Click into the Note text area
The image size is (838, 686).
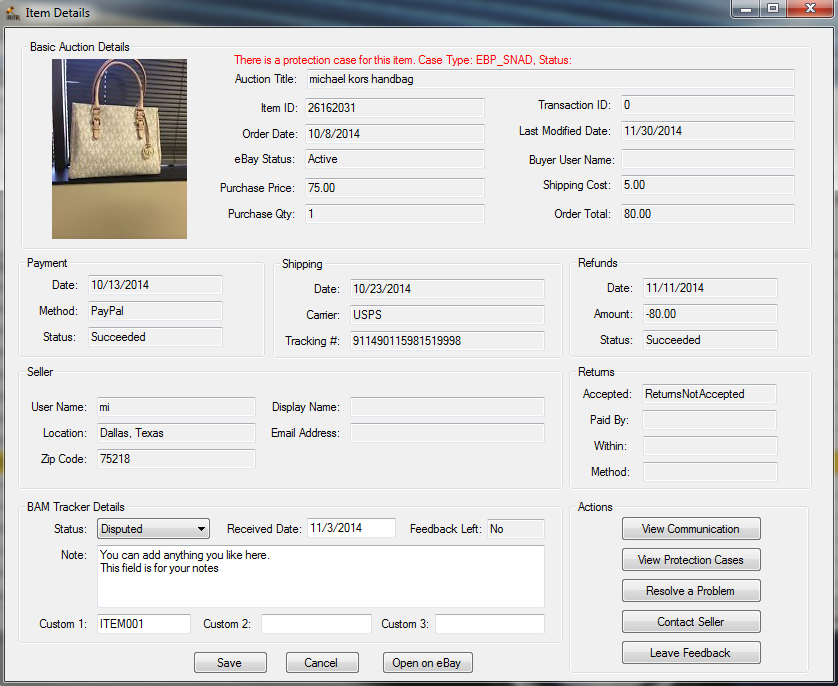(321, 576)
